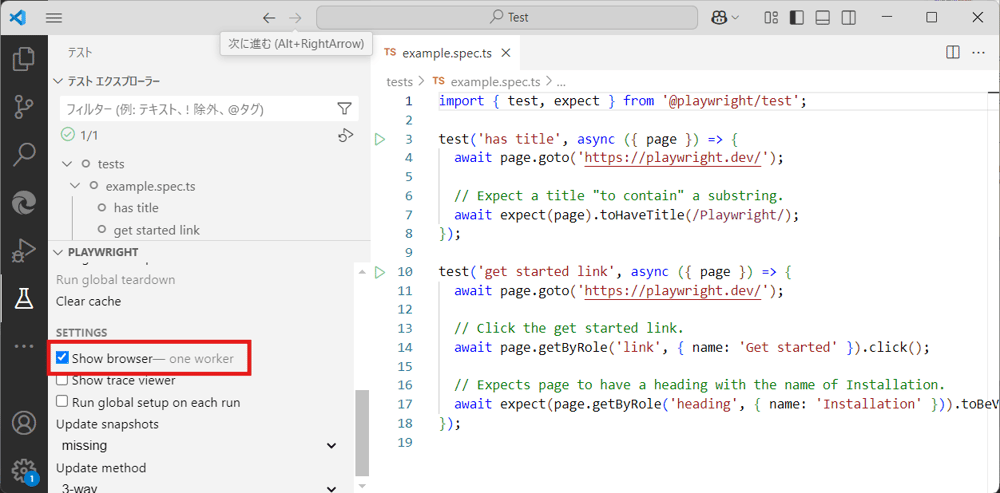Collapse the tests folder node
Screen dimensions: 1000x493
(x=67, y=164)
